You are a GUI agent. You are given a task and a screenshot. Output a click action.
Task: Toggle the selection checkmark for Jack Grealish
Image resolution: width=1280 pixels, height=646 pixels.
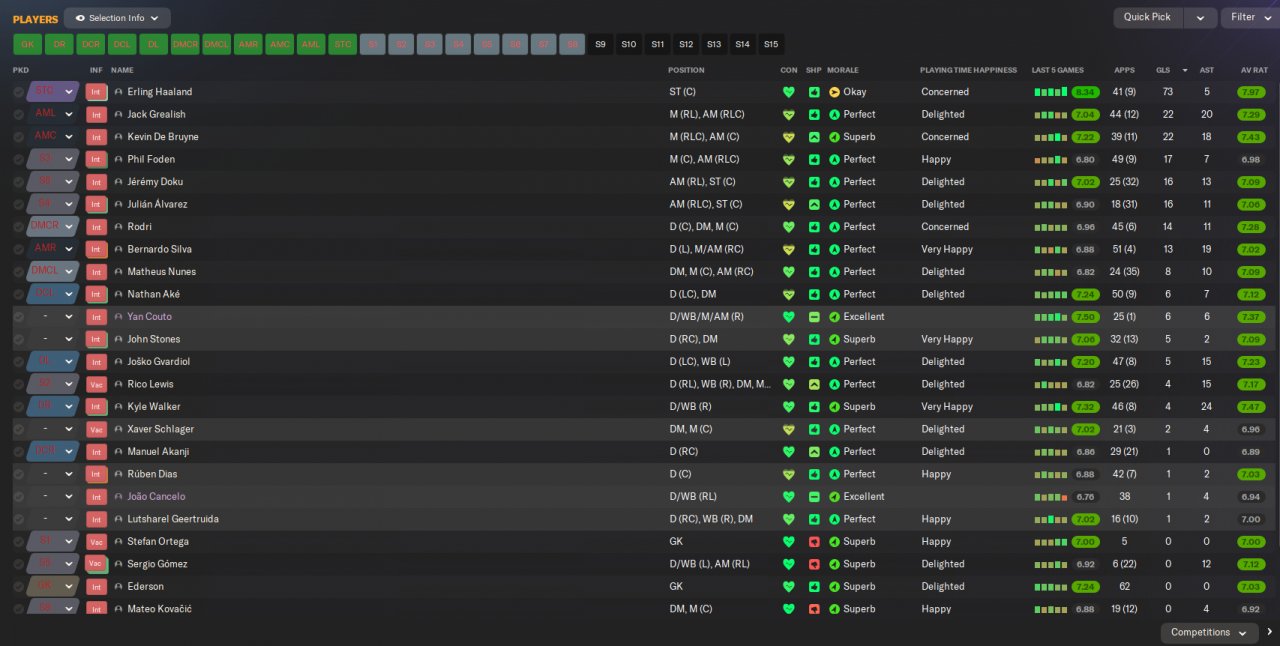coord(18,114)
